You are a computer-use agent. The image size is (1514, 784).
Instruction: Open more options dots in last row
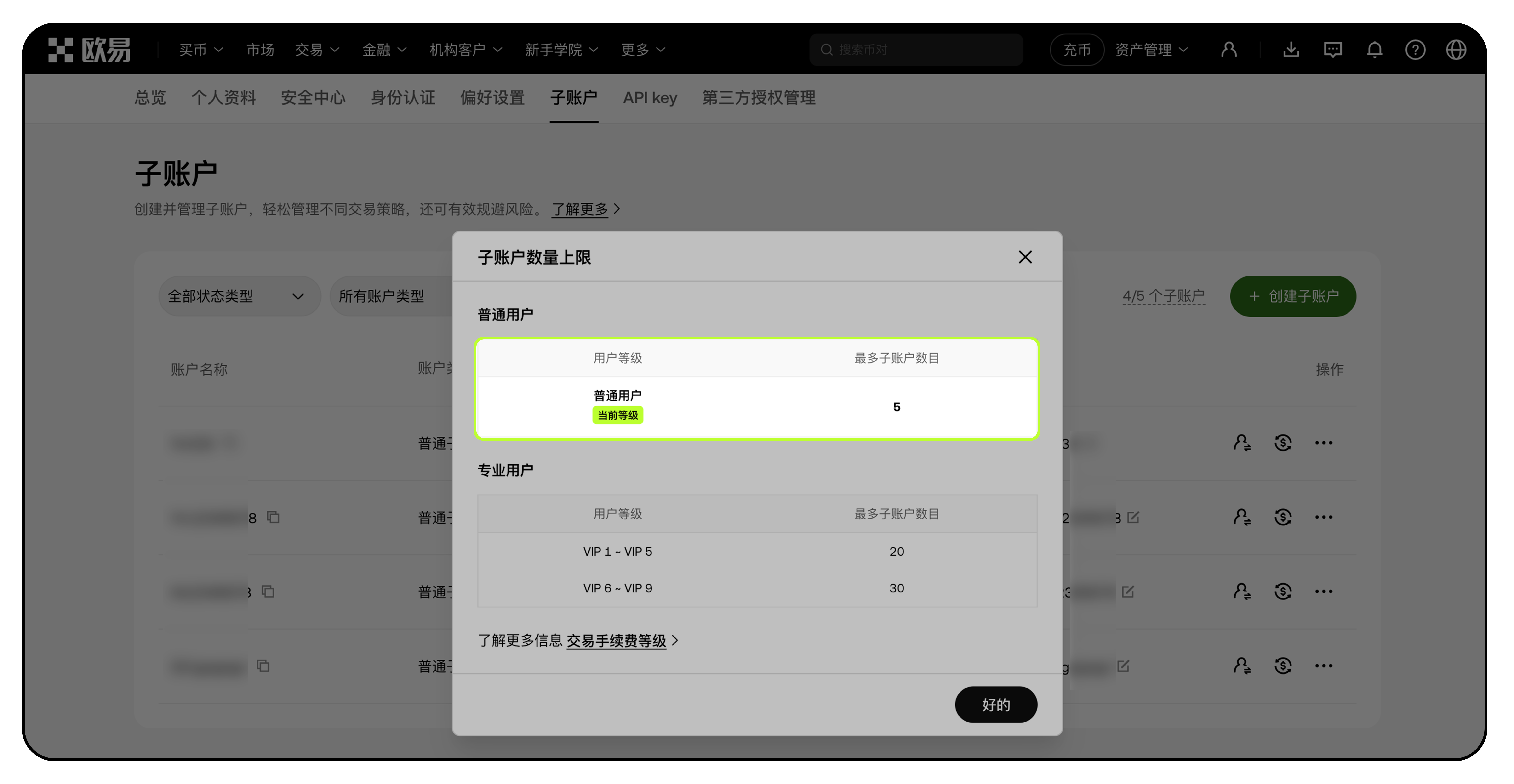(1324, 665)
